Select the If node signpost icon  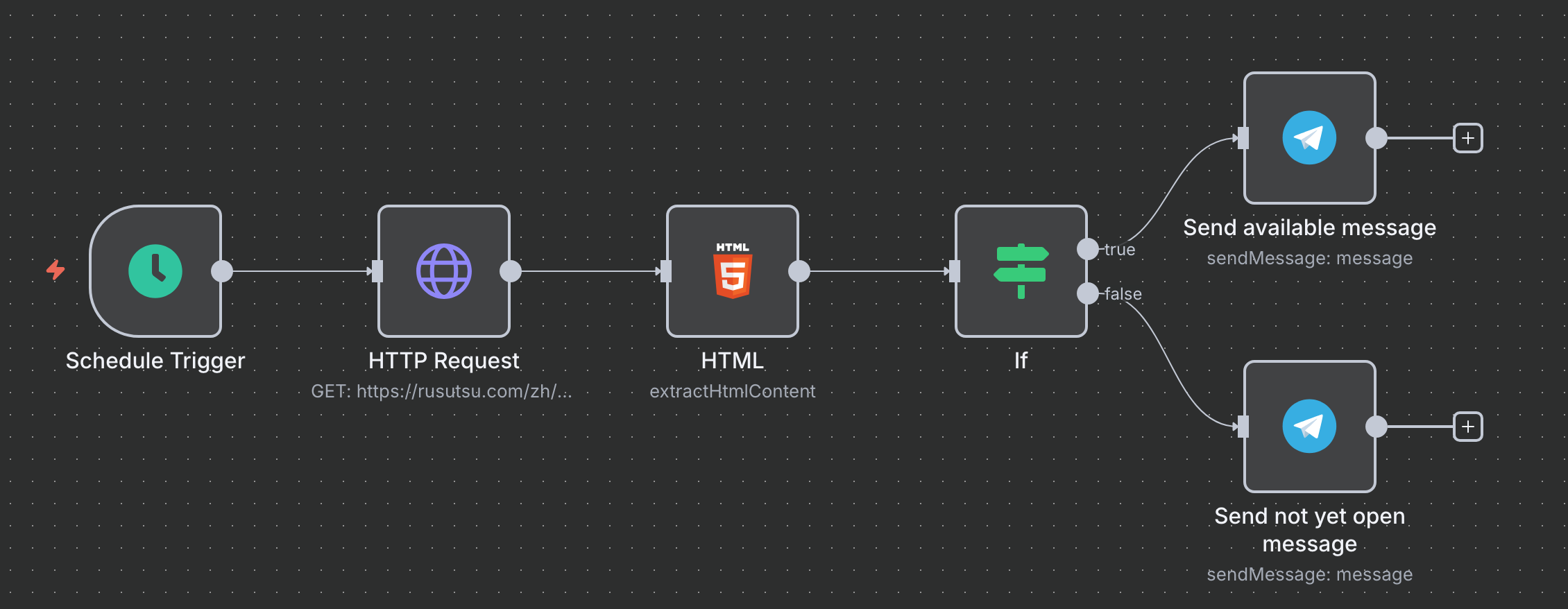1021,271
